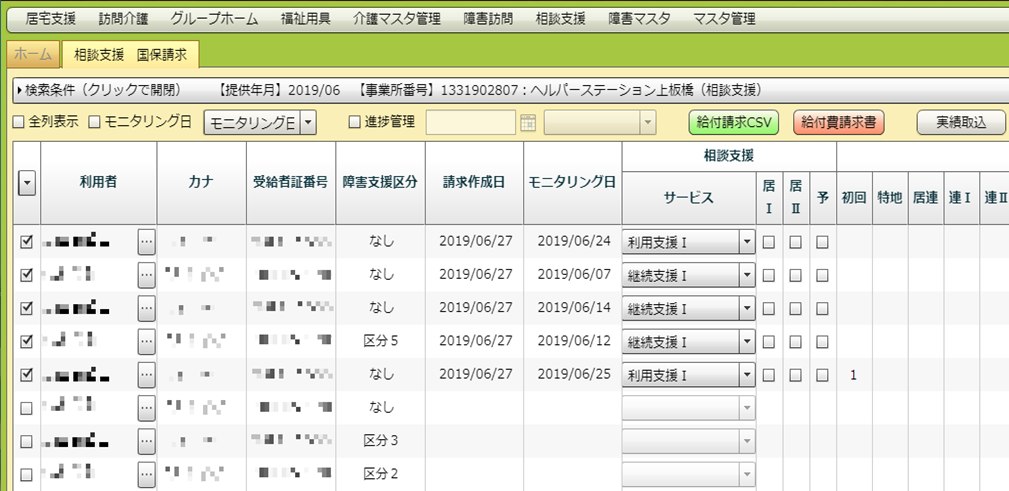Viewport: 1009px width, 491px height.
Task: Tick the 居Ⅰ checkbox in the first row
Action: click(x=768, y=242)
